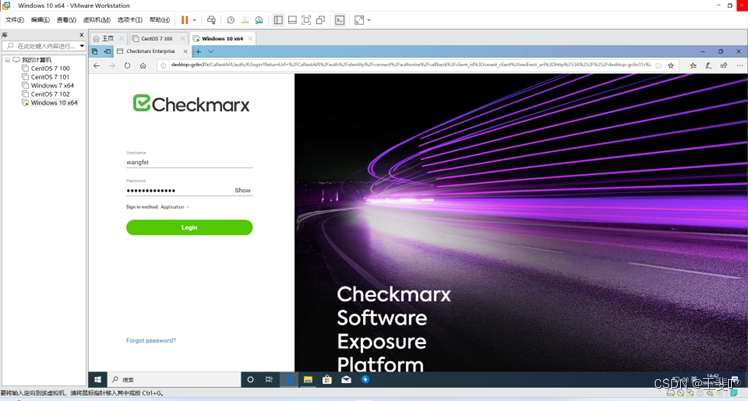Open the 帮助(H) menu
748x401 pixels.
point(160,20)
